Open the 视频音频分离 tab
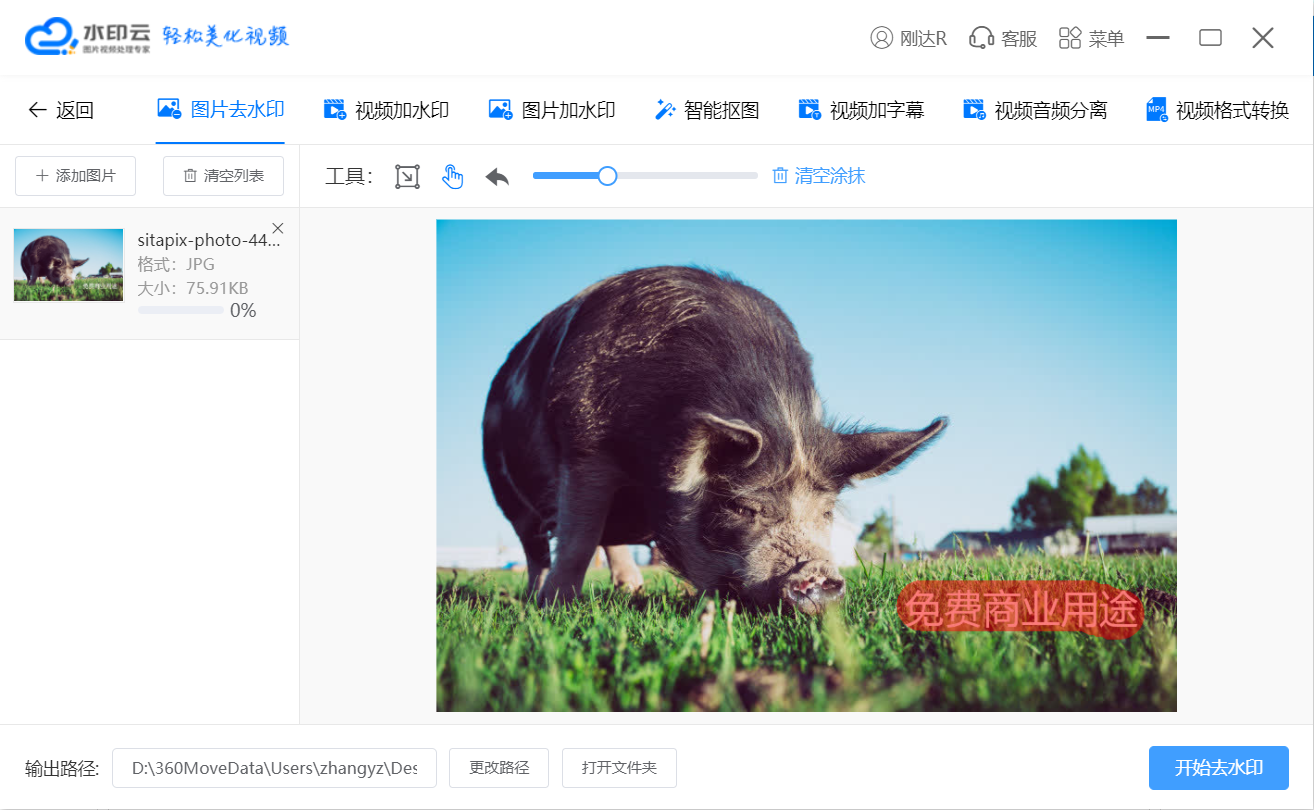1314x810 pixels. [x=1035, y=110]
